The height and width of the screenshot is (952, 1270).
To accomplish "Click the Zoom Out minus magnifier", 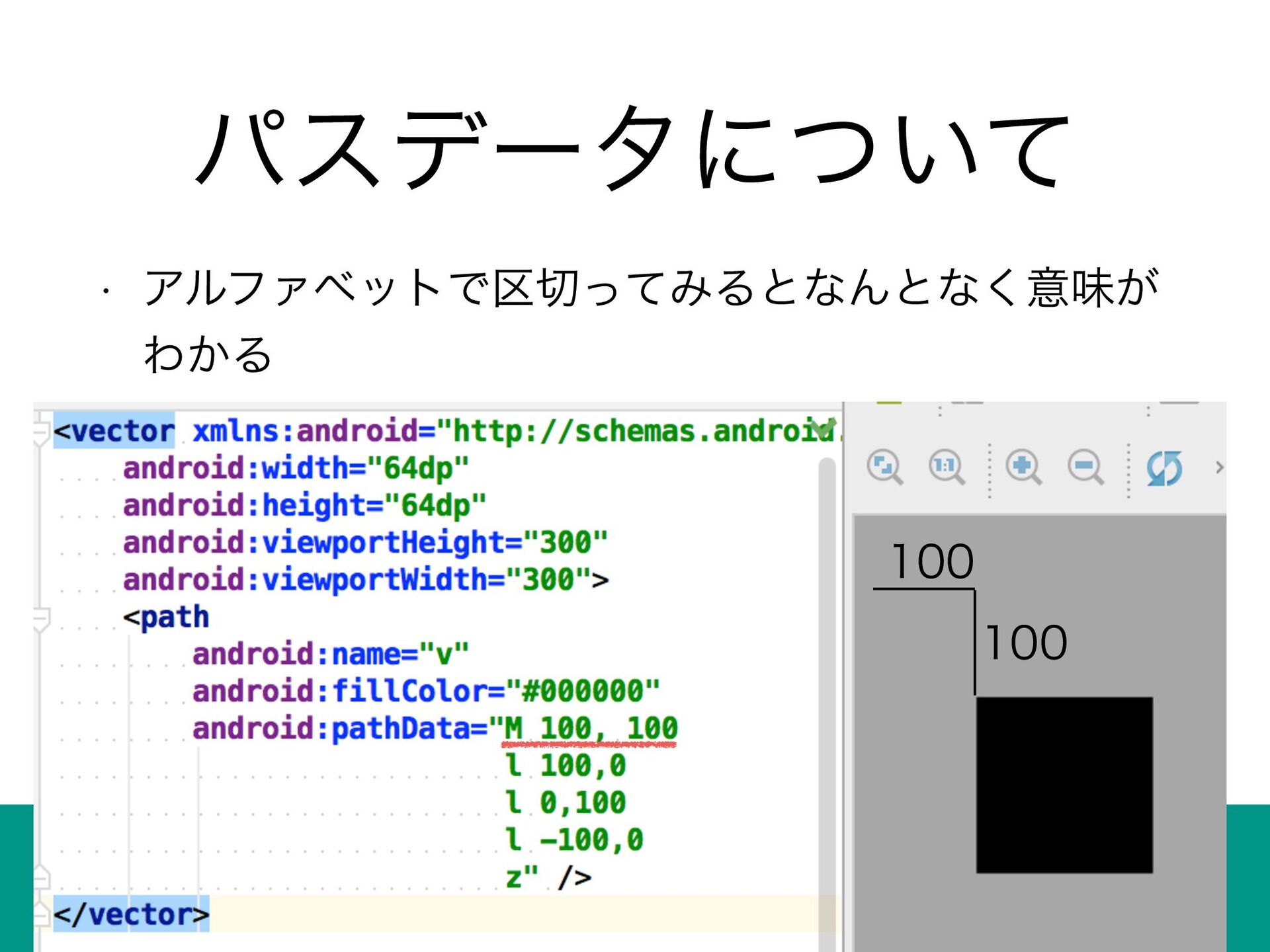I will [1085, 467].
